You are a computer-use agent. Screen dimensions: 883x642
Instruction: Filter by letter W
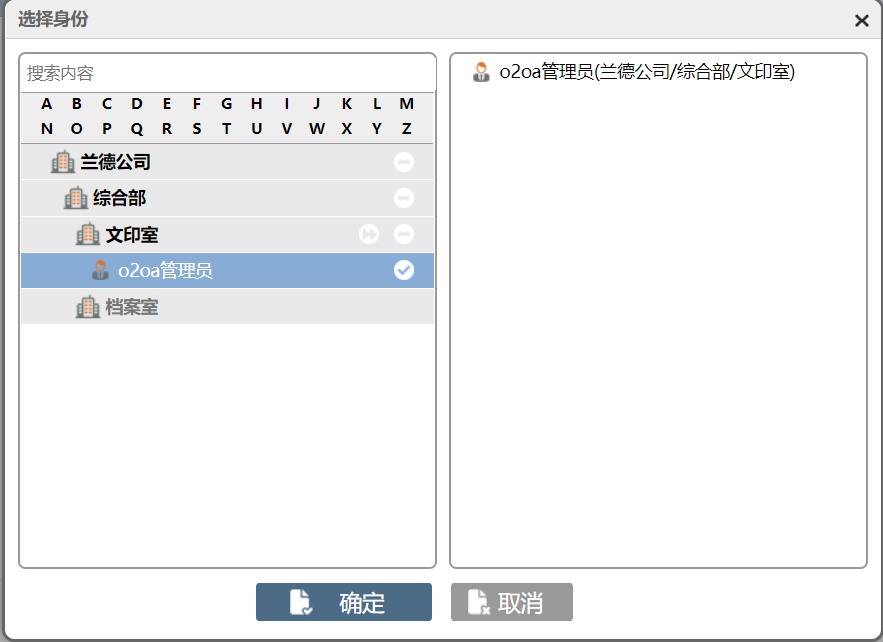coord(316,129)
